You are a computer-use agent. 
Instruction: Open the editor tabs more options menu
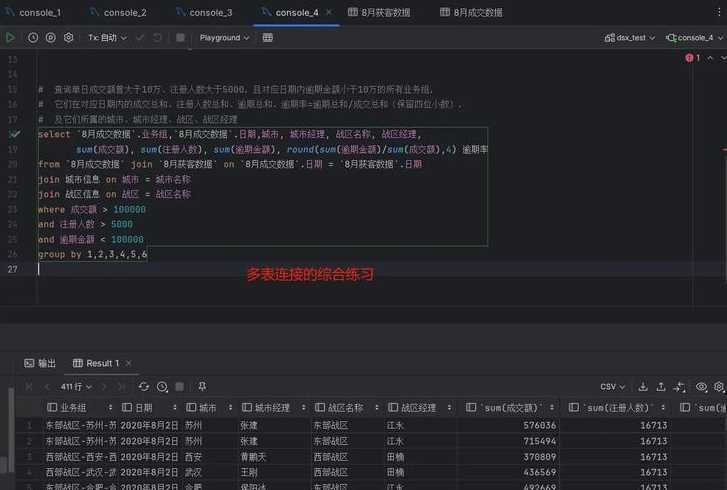(x=719, y=12)
